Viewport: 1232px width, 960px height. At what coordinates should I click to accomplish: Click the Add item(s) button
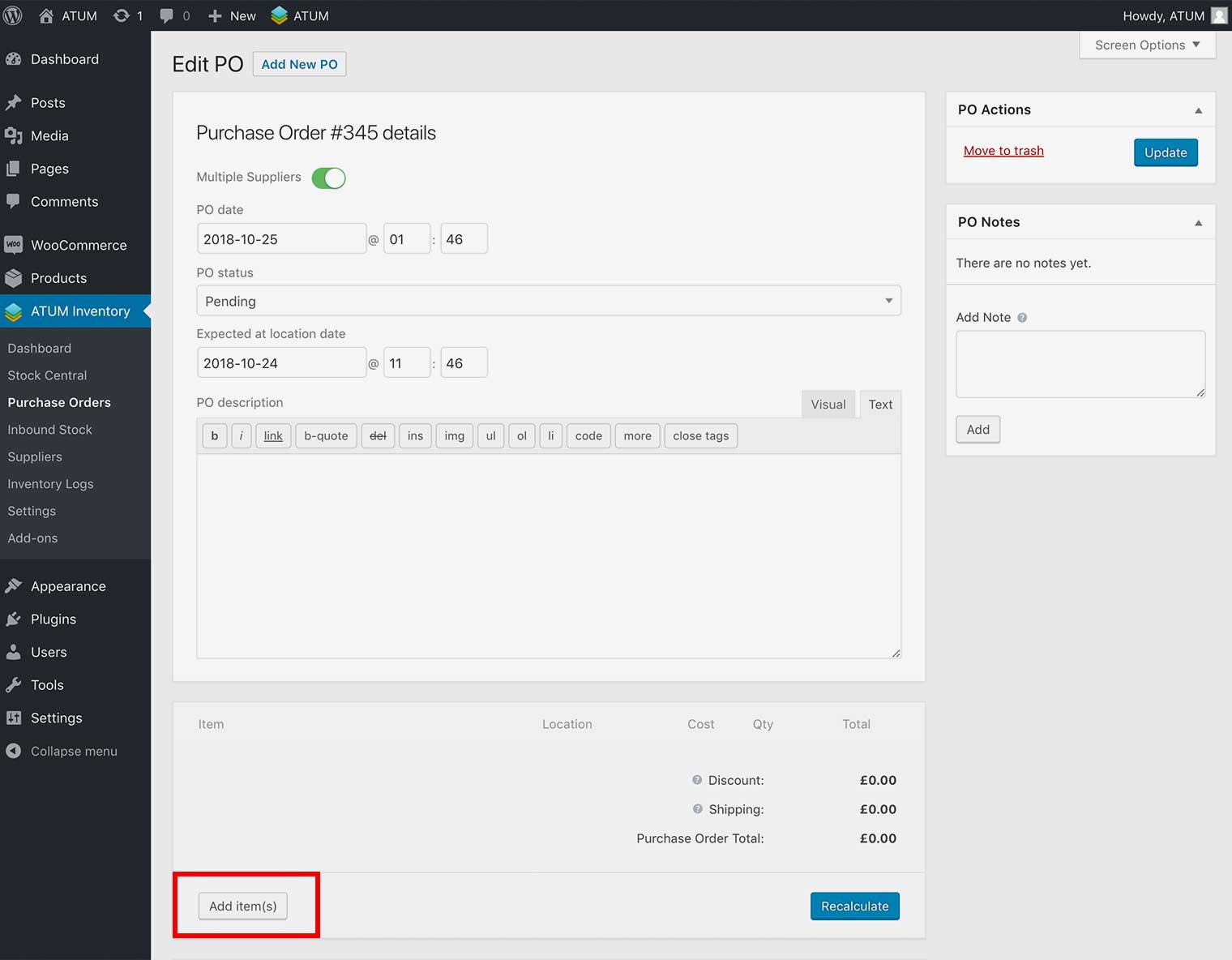coord(243,906)
